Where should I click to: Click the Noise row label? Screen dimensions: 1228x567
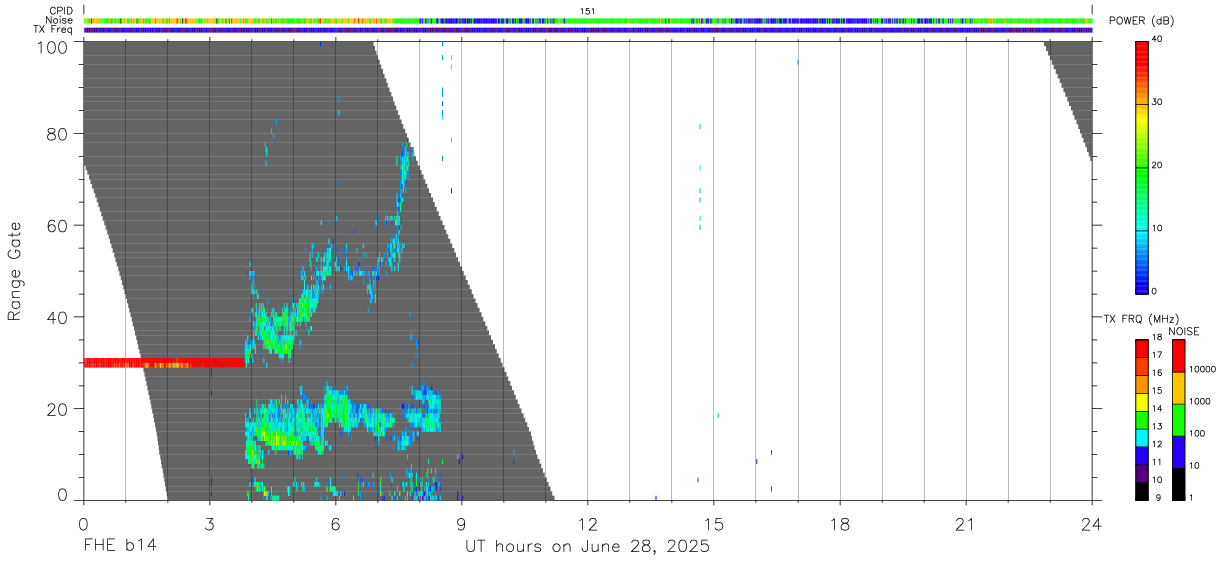[59, 20]
